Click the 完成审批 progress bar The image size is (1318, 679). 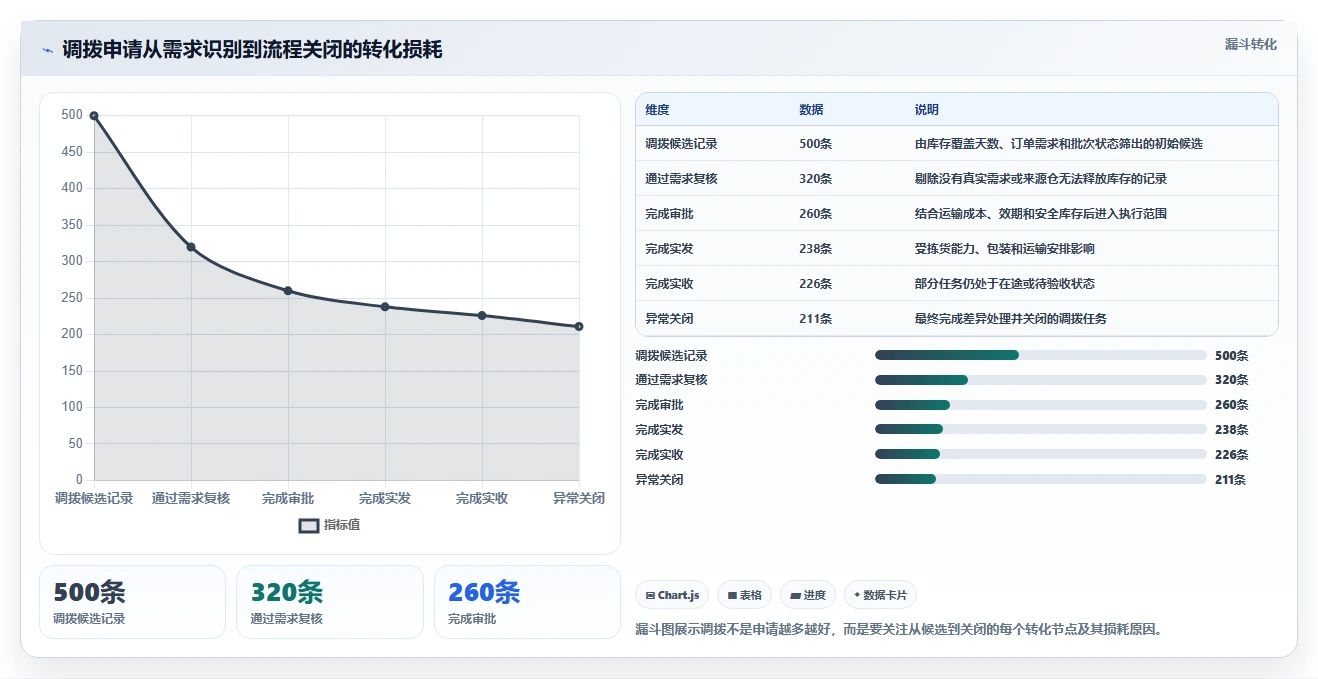click(x=1041, y=405)
